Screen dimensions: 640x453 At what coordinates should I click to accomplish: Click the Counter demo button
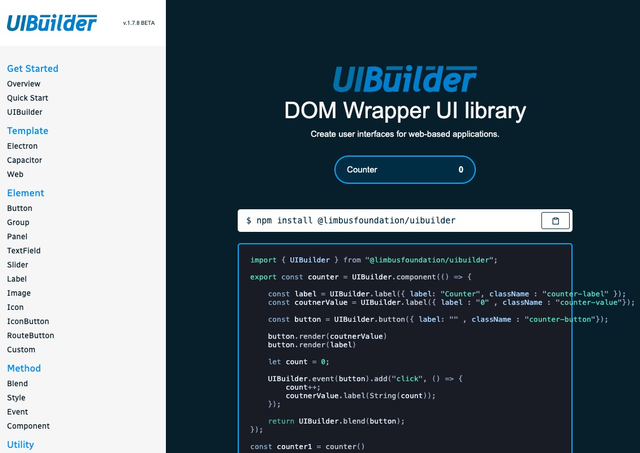click(405, 169)
